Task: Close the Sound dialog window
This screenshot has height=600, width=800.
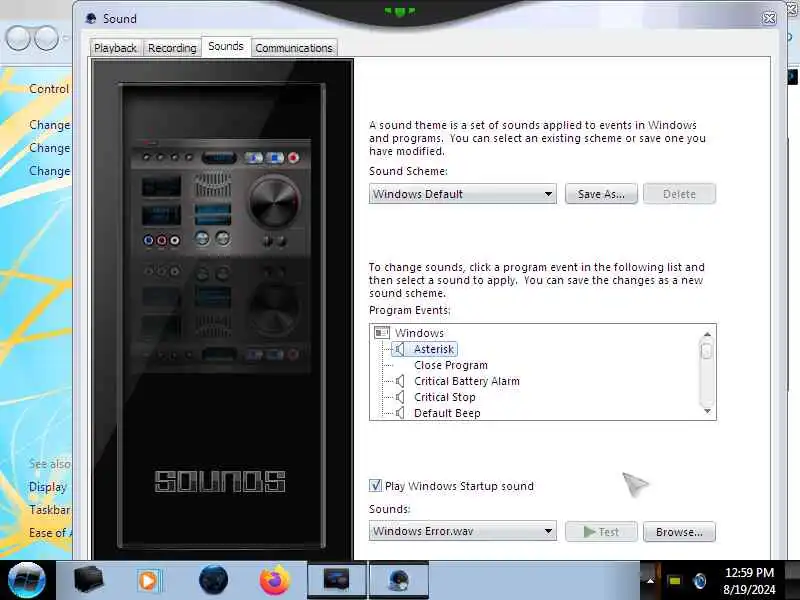Action: [x=769, y=18]
